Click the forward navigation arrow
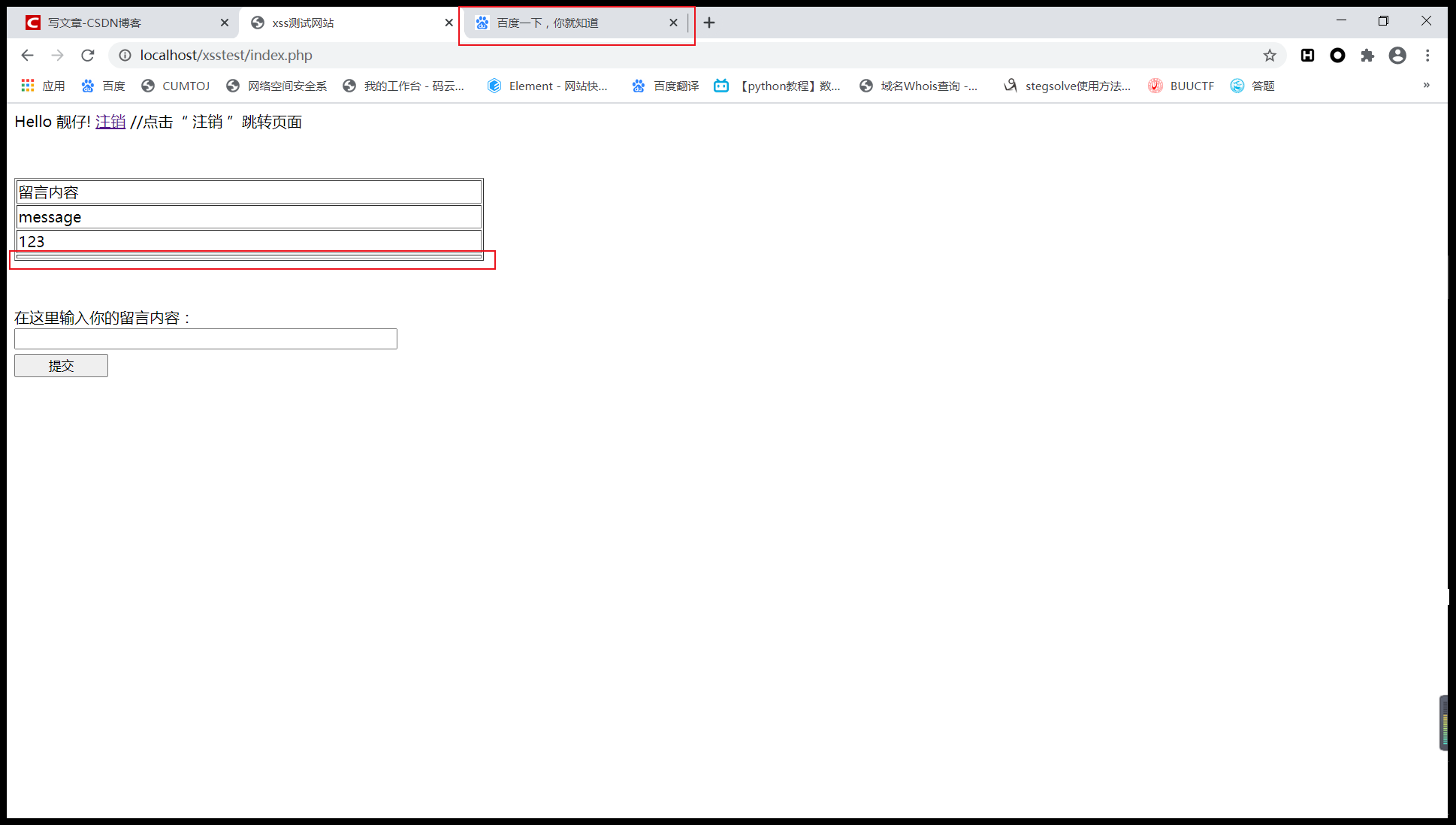The width and height of the screenshot is (1456, 825). [58, 56]
